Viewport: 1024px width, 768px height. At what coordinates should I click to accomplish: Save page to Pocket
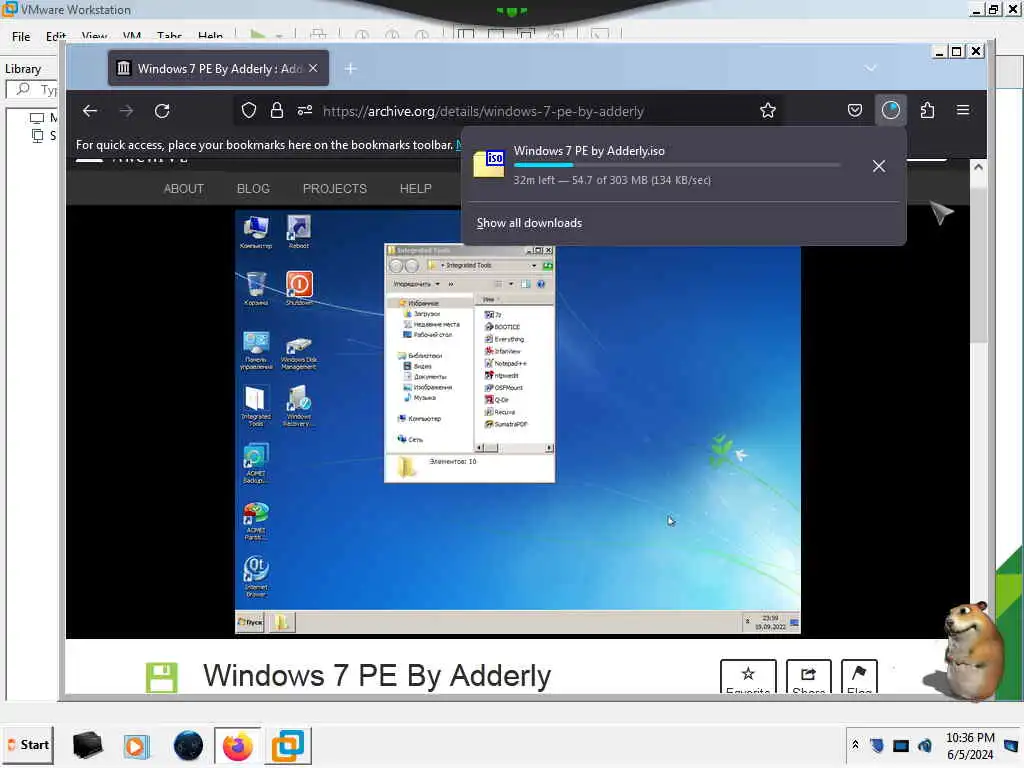tap(854, 110)
